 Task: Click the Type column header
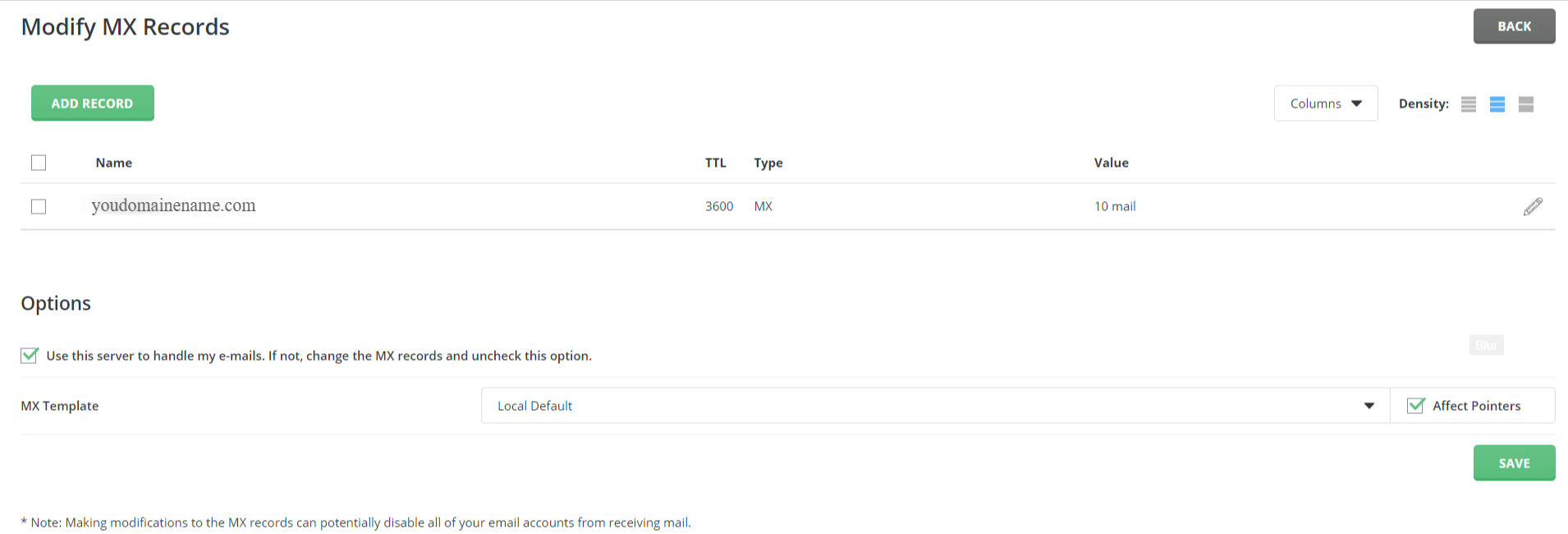coord(768,163)
